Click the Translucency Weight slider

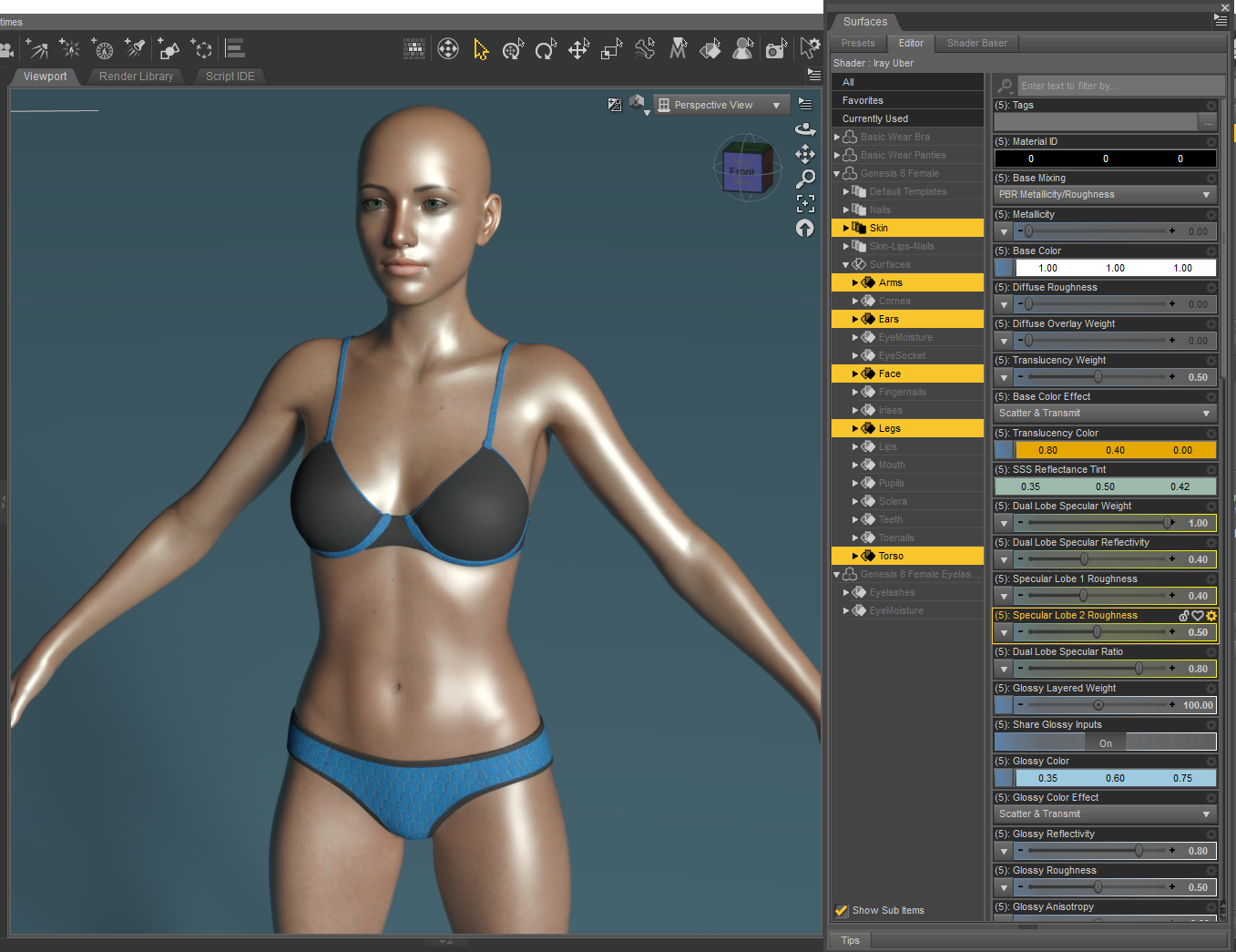point(1098,377)
